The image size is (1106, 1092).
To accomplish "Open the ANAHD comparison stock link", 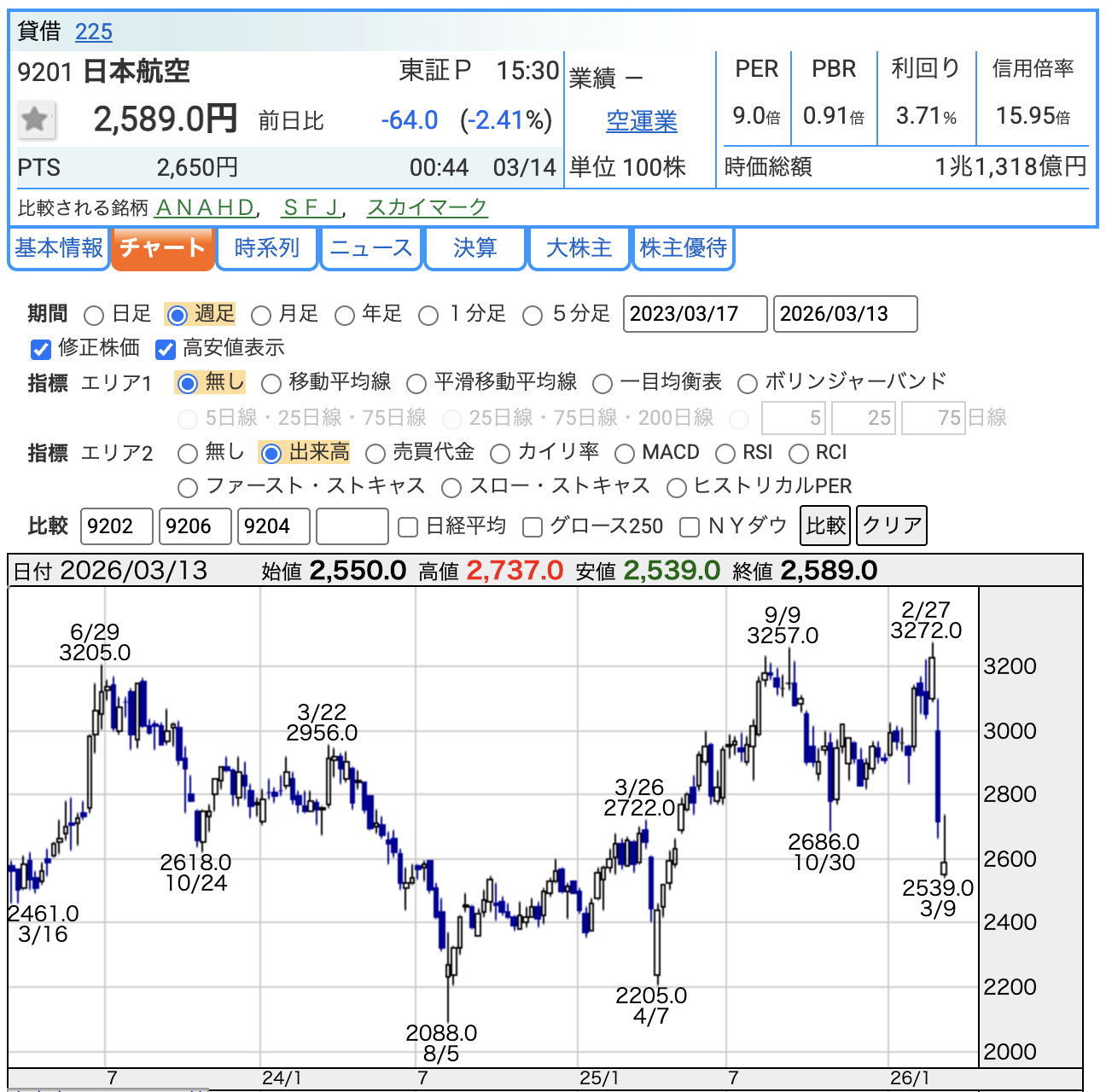I will click(x=205, y=207).
